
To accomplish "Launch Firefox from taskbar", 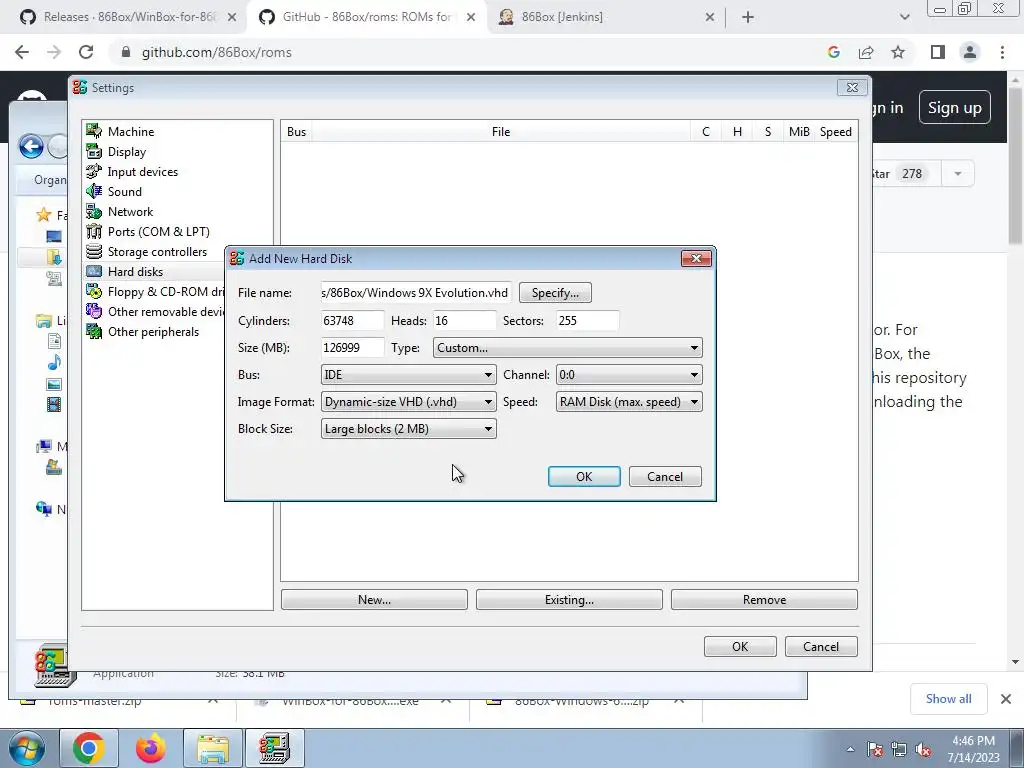I will pos(151,748).
